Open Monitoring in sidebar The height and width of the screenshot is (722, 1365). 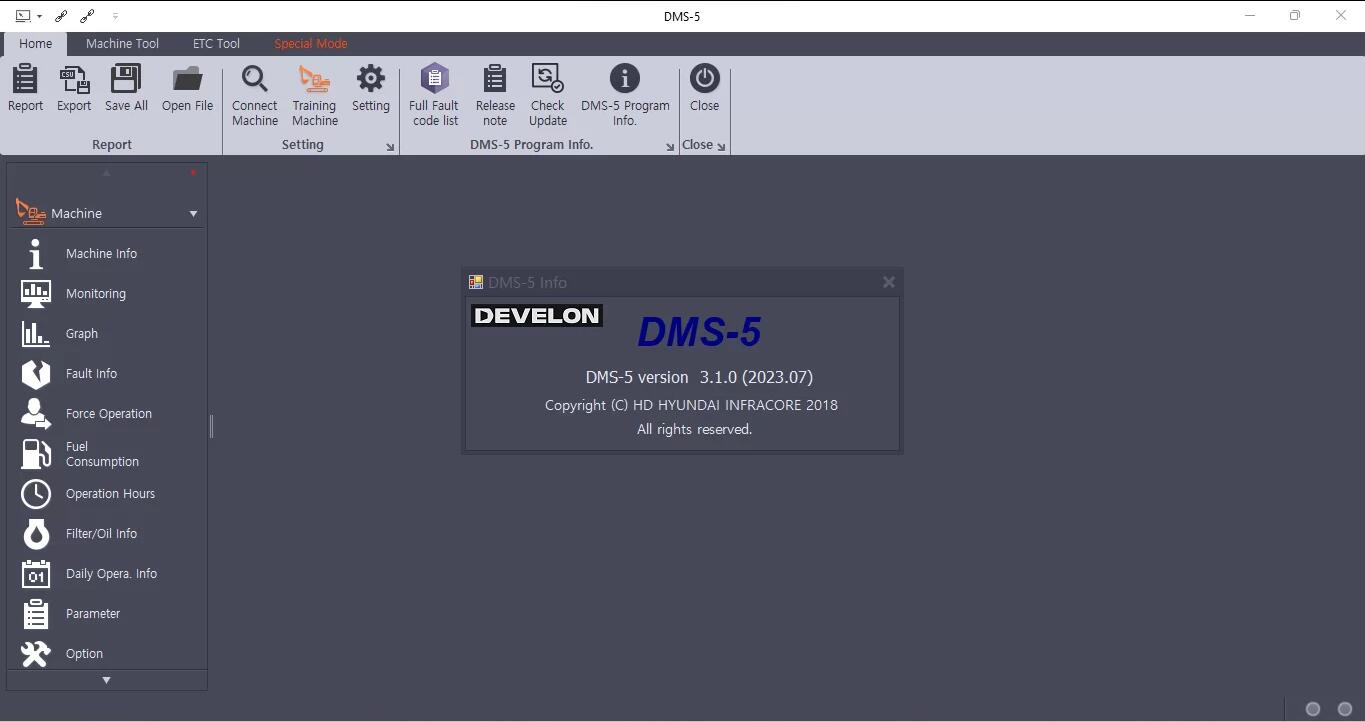[x=107, y=294]
